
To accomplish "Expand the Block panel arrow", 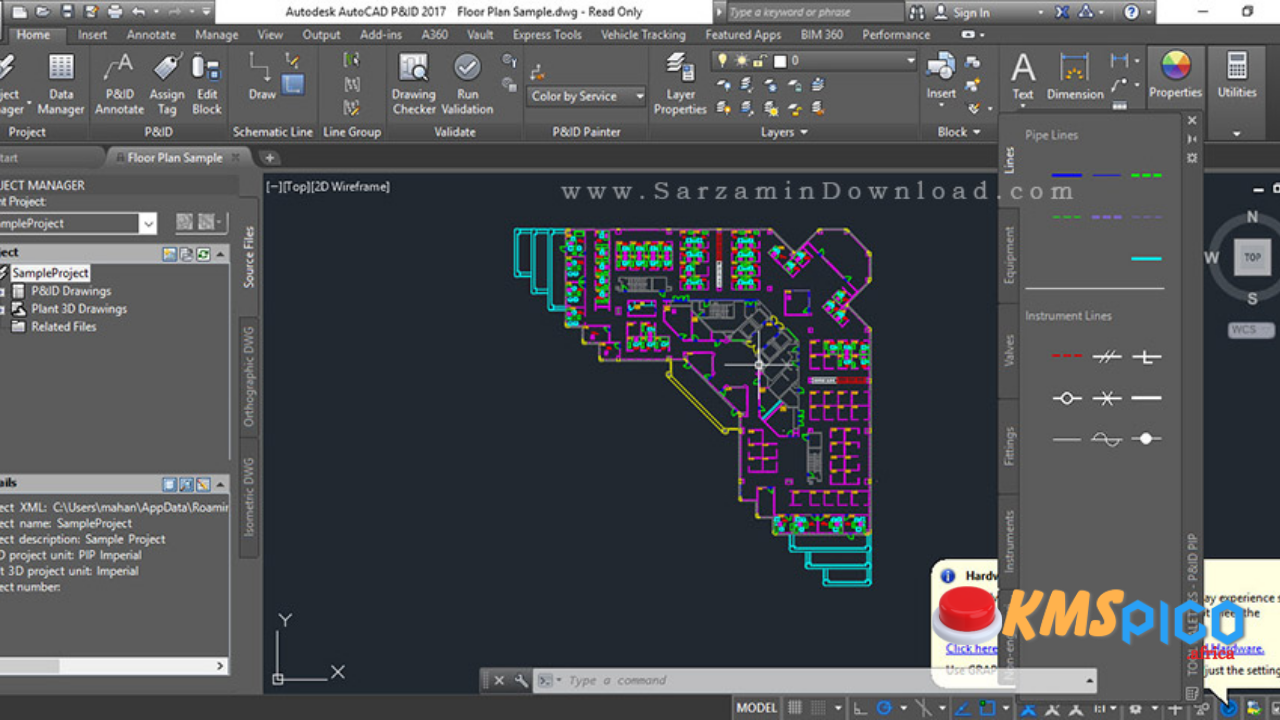I will (977, 132).
